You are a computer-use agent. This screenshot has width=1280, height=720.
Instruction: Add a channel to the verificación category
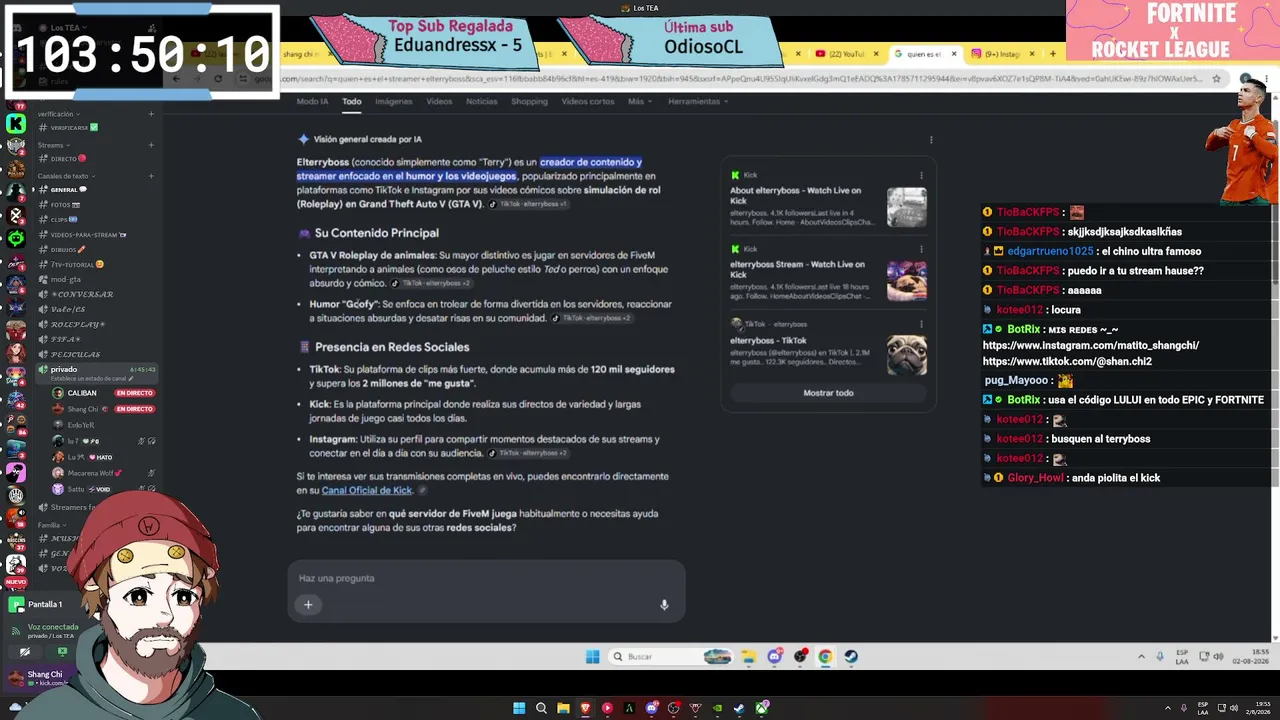point(151,114)
